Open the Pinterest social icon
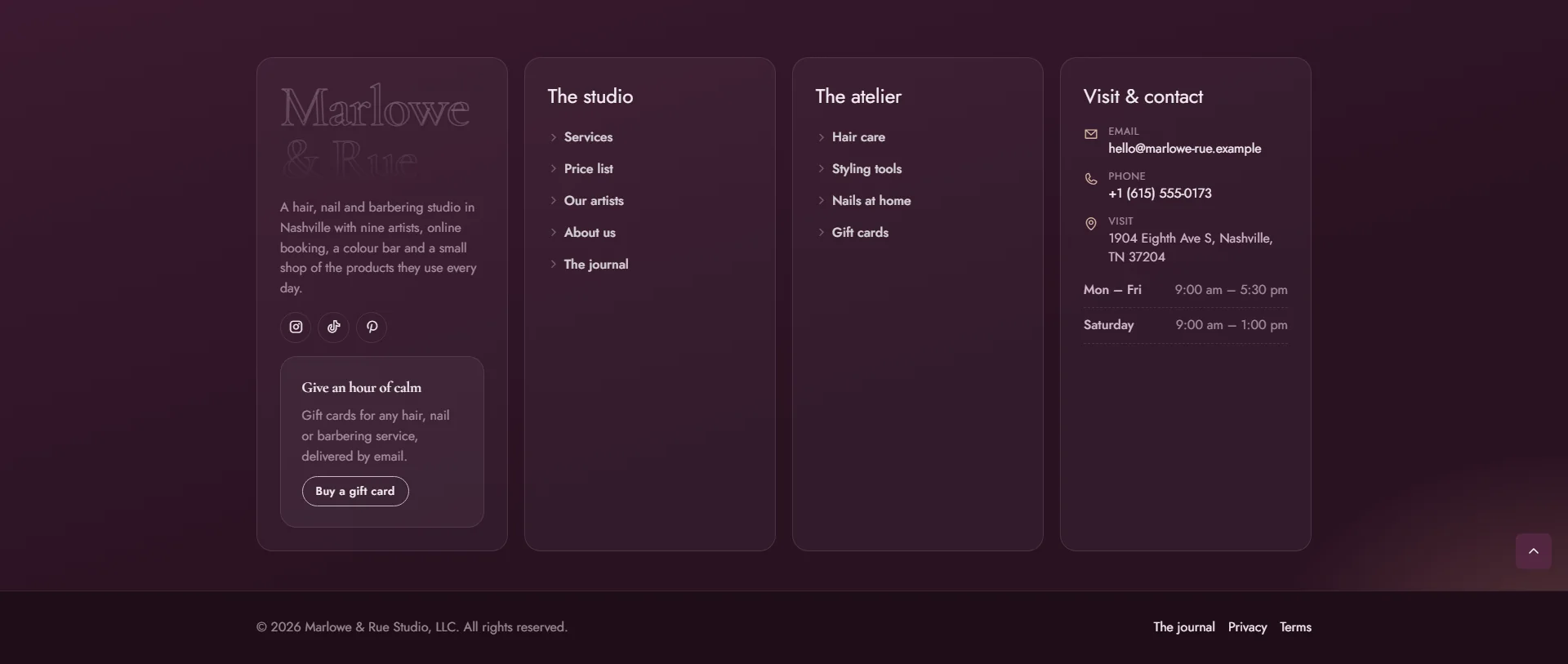 tap(372, 327)
